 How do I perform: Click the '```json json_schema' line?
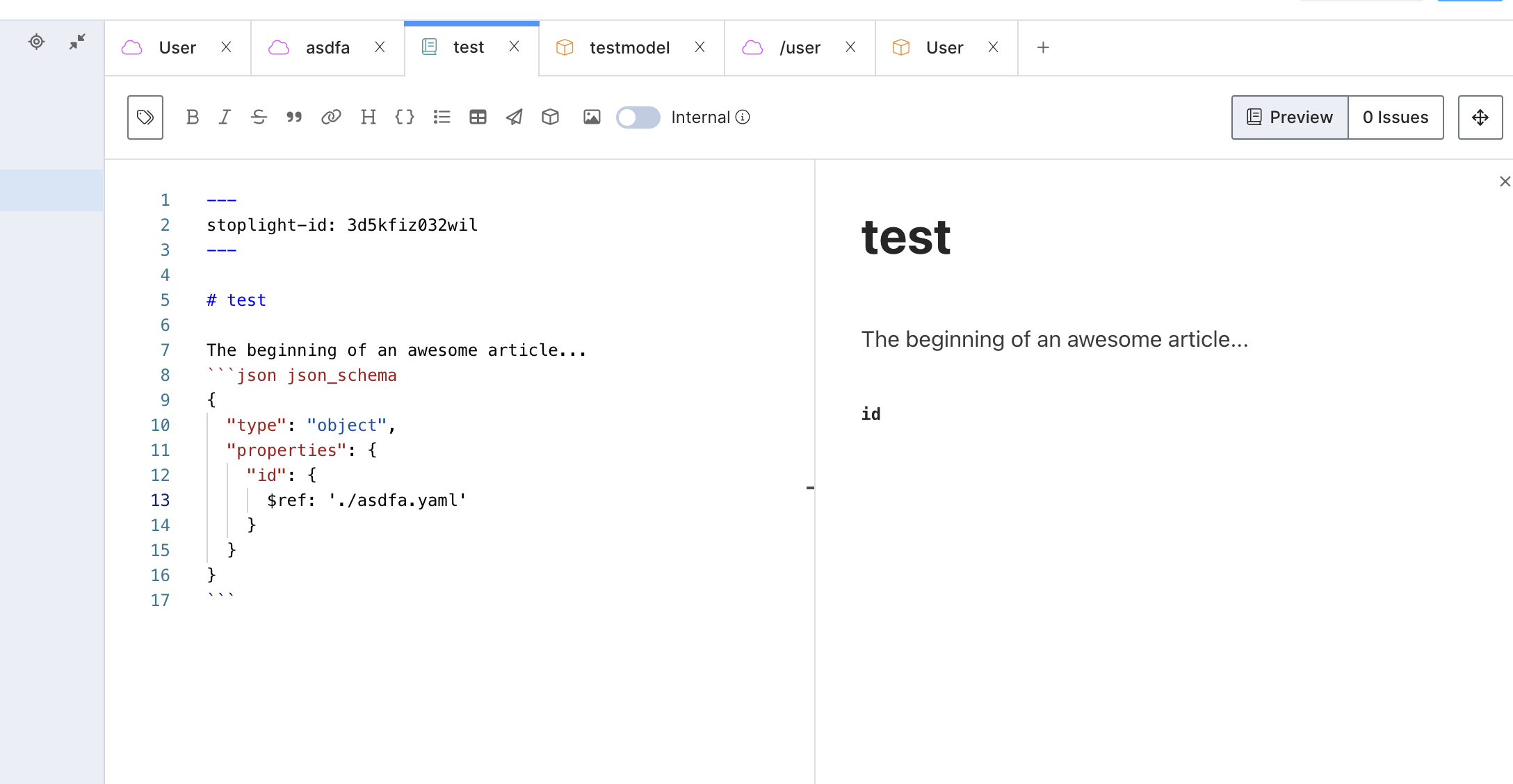click(302, 375)
